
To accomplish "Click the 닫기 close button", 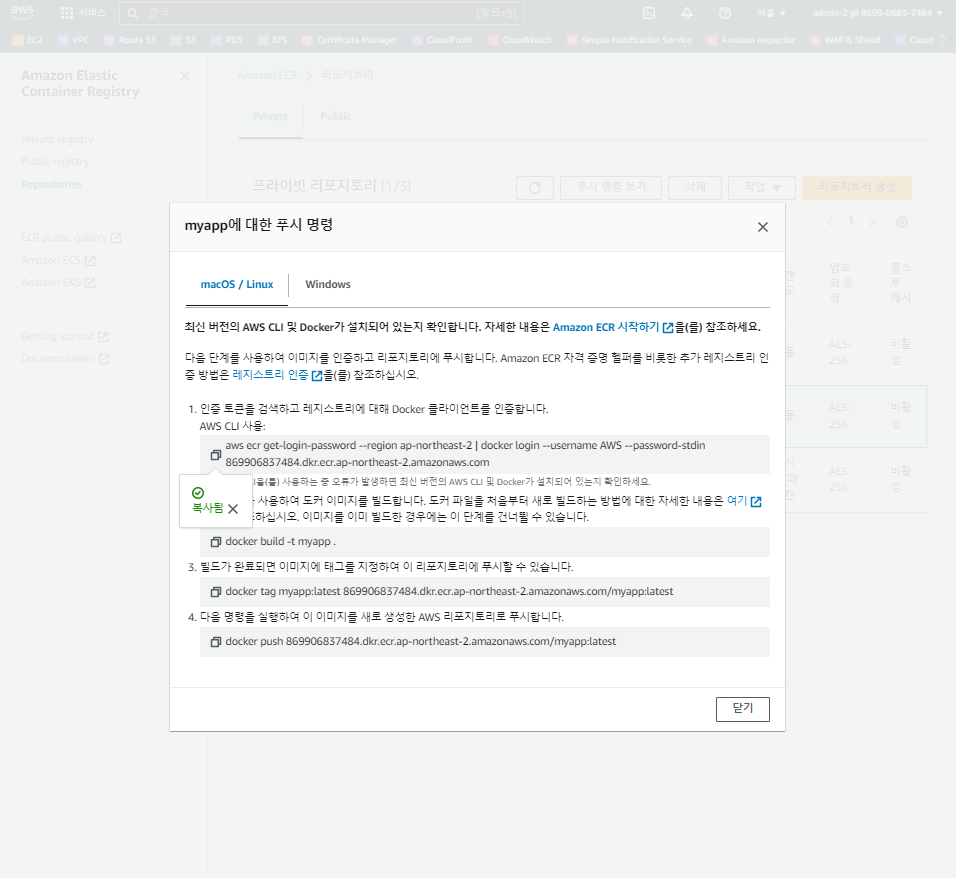I will point(743,708).
